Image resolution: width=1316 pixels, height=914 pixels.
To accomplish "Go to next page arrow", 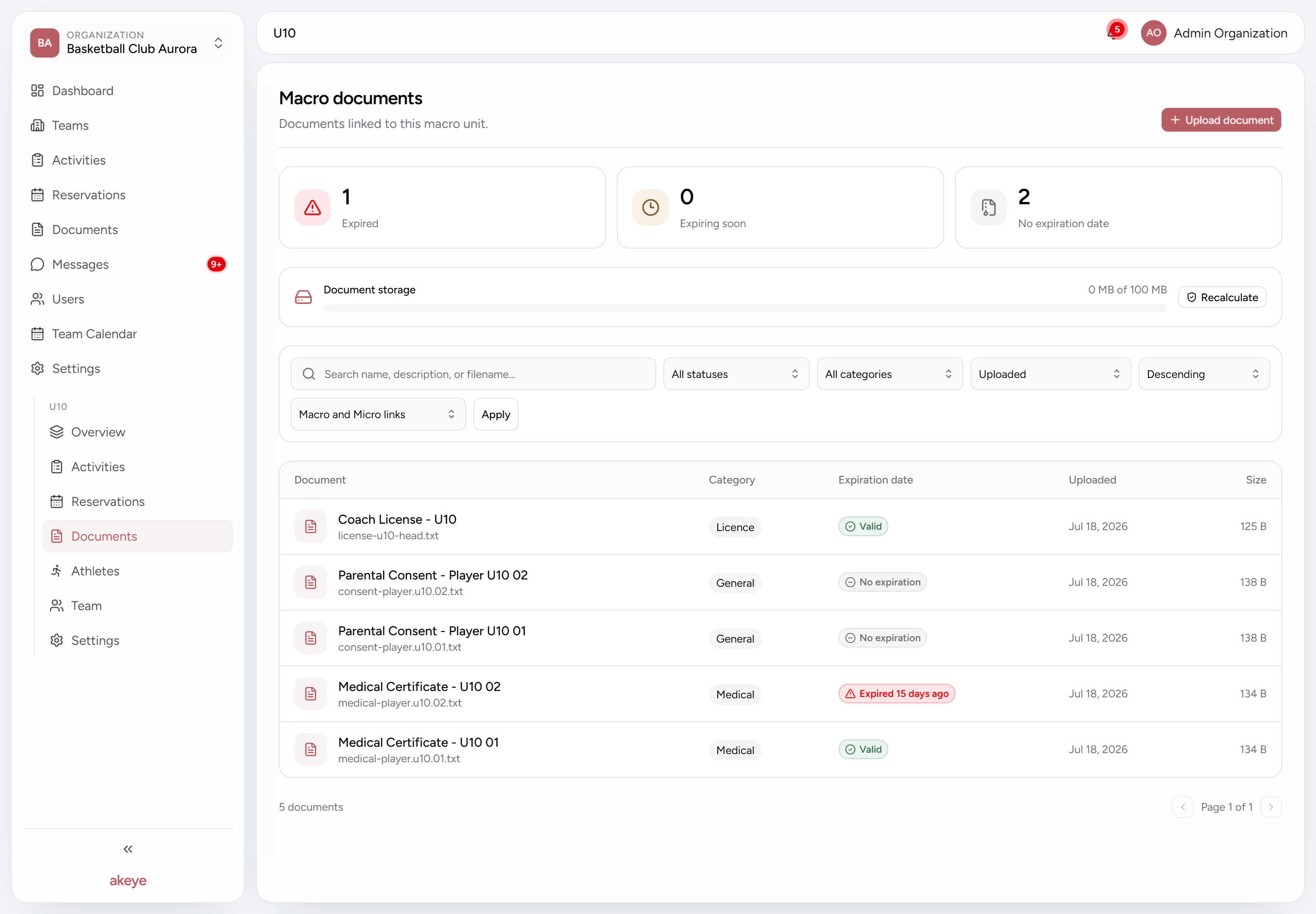I will click(1271, 807).
